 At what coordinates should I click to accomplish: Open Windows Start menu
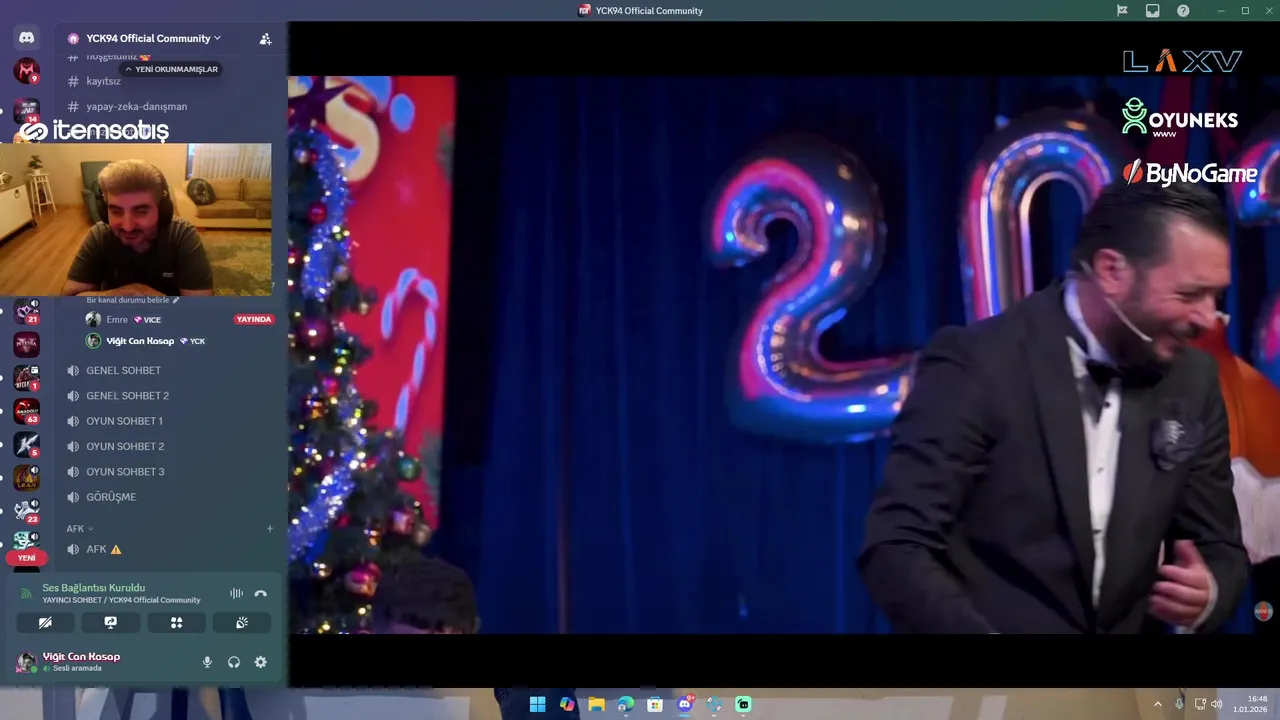click(x=537, y=704)
